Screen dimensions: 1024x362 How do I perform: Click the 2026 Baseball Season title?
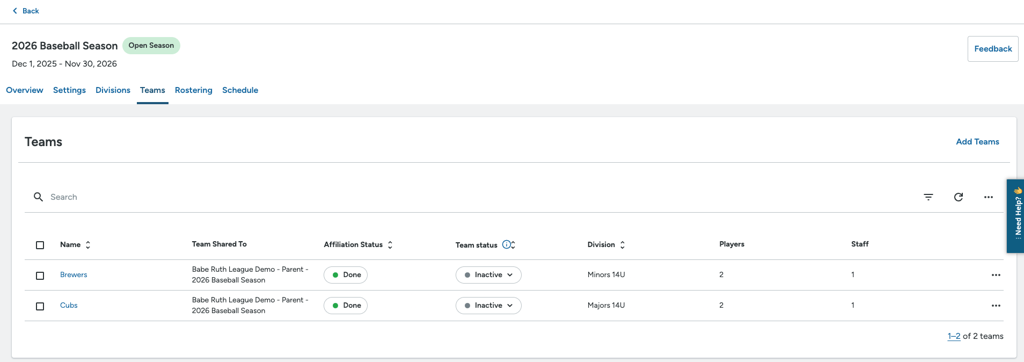coord(65,46)
